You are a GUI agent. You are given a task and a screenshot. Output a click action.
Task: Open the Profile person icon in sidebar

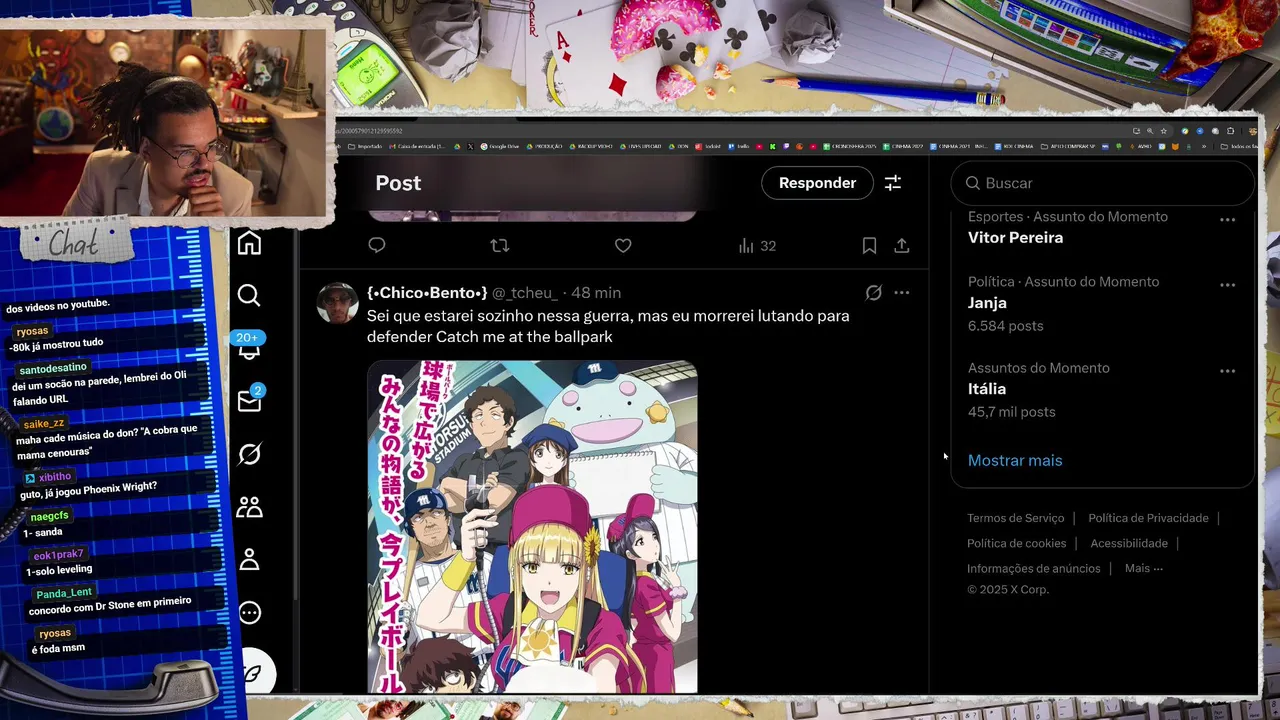(249, 560)
